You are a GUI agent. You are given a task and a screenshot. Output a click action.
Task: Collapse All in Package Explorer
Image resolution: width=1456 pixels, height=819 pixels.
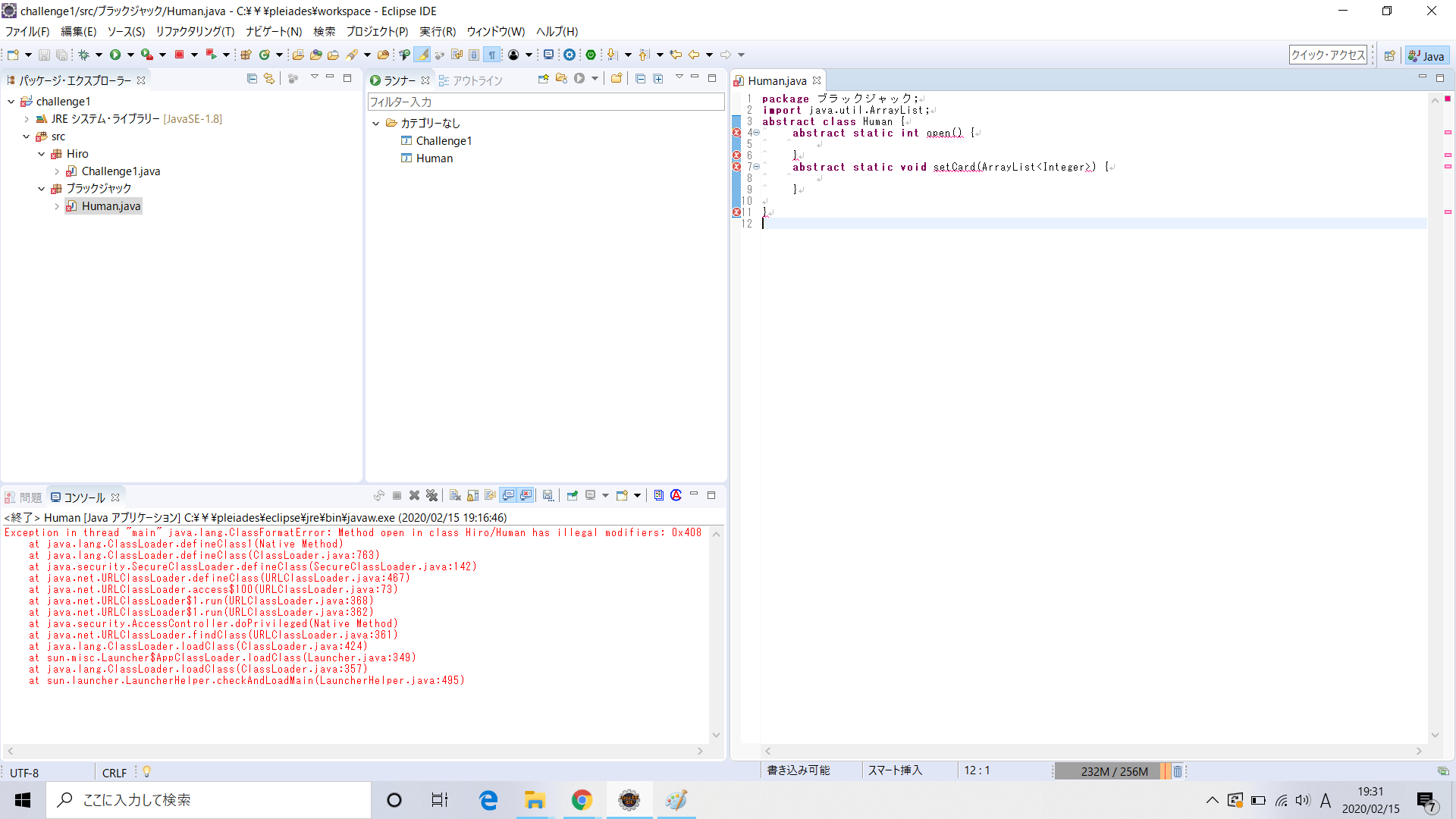pyautogui.click(x=251, y=79)
